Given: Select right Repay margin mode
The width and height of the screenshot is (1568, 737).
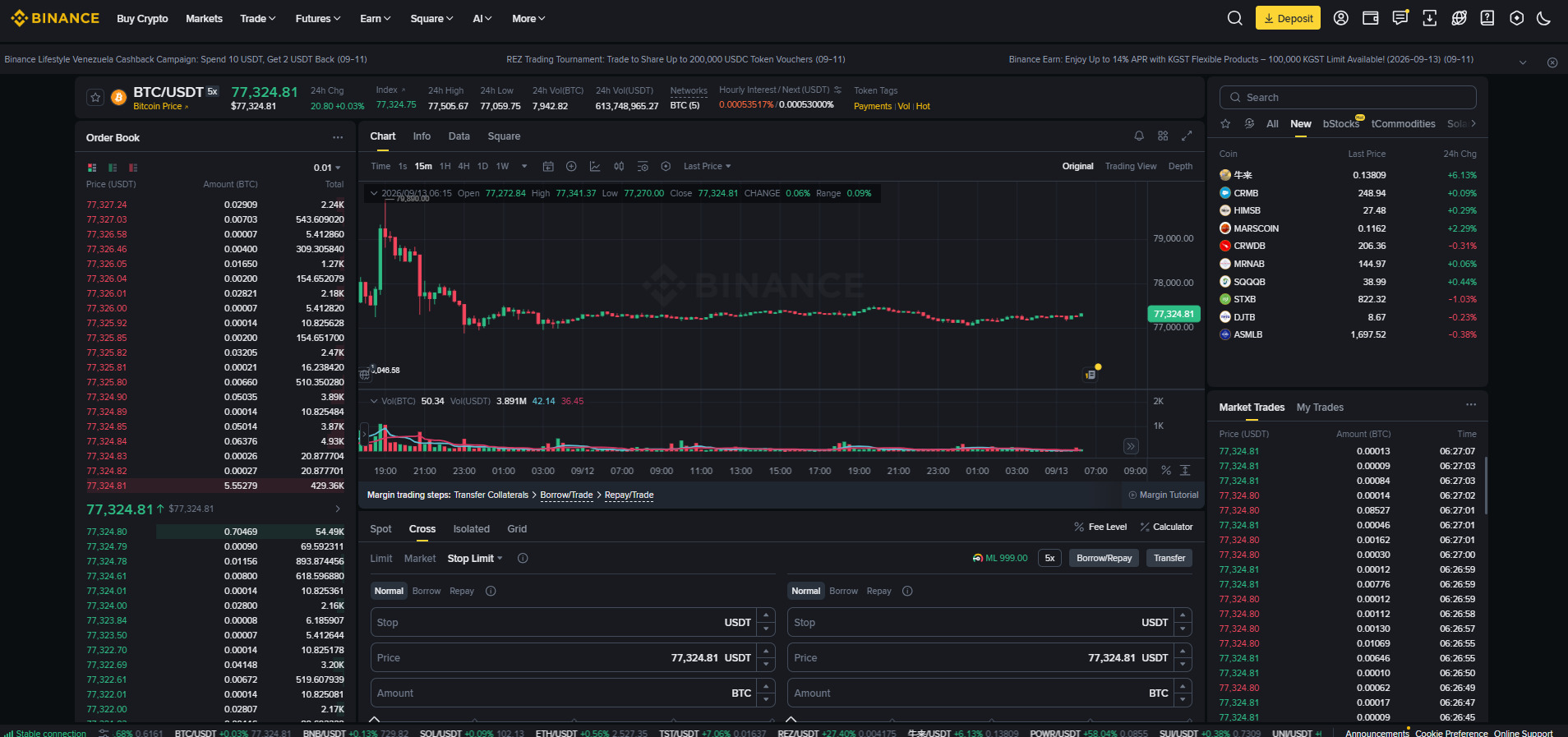Looking at the screenshot, I should click(x=879, y=591).
